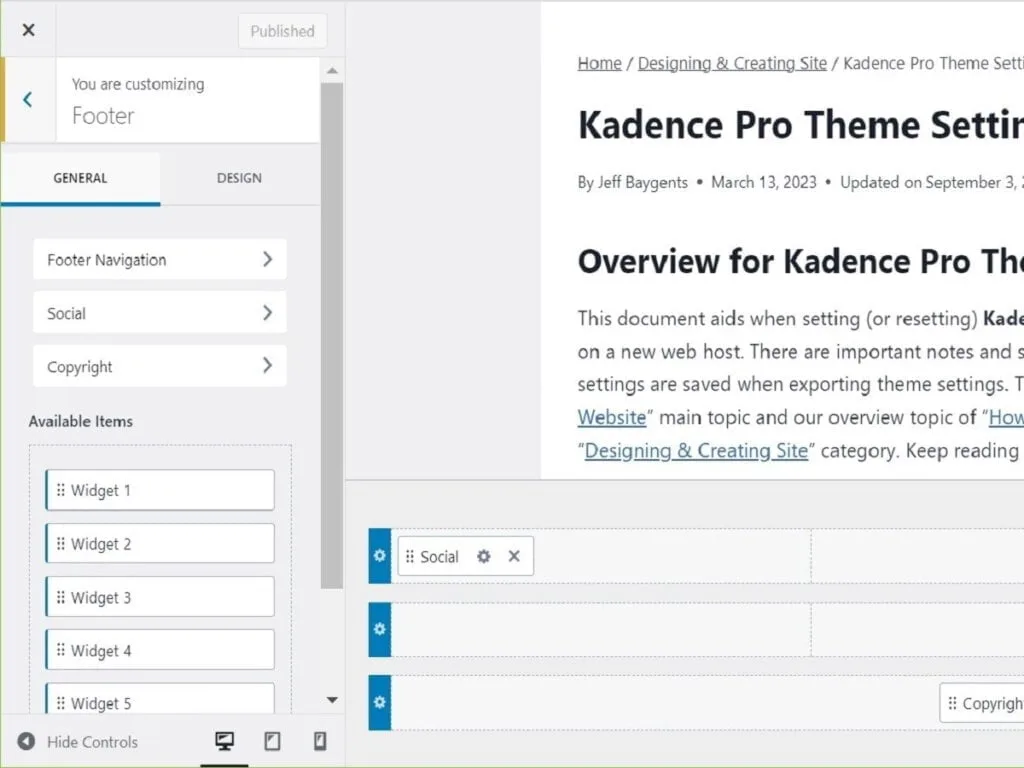Click the Copyright item's drag handle in builder
1024x768 pixels.
(x=952, y=703)
